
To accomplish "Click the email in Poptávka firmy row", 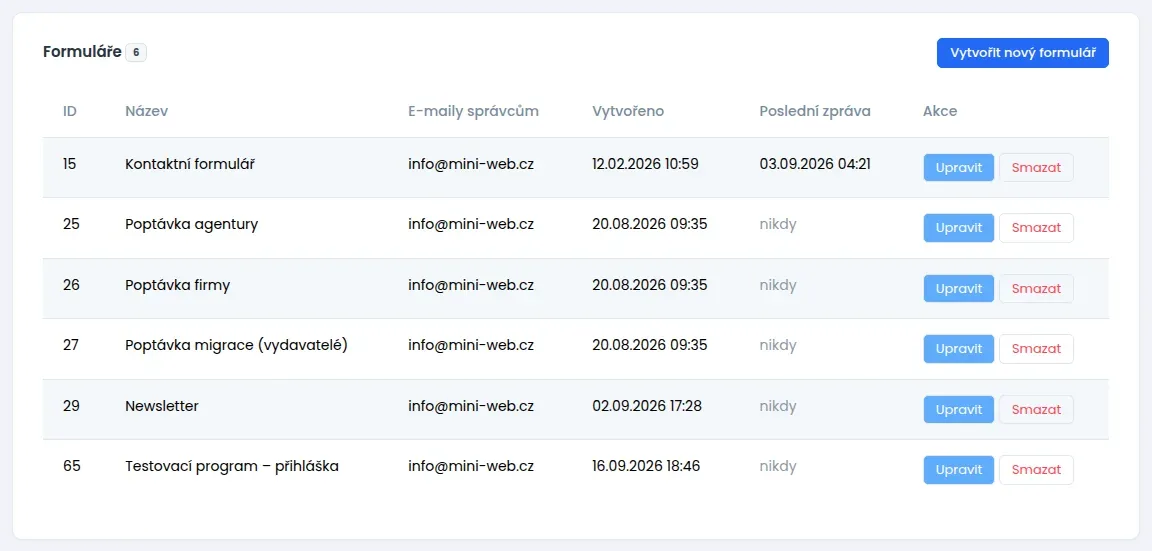I will pos(471,285).
